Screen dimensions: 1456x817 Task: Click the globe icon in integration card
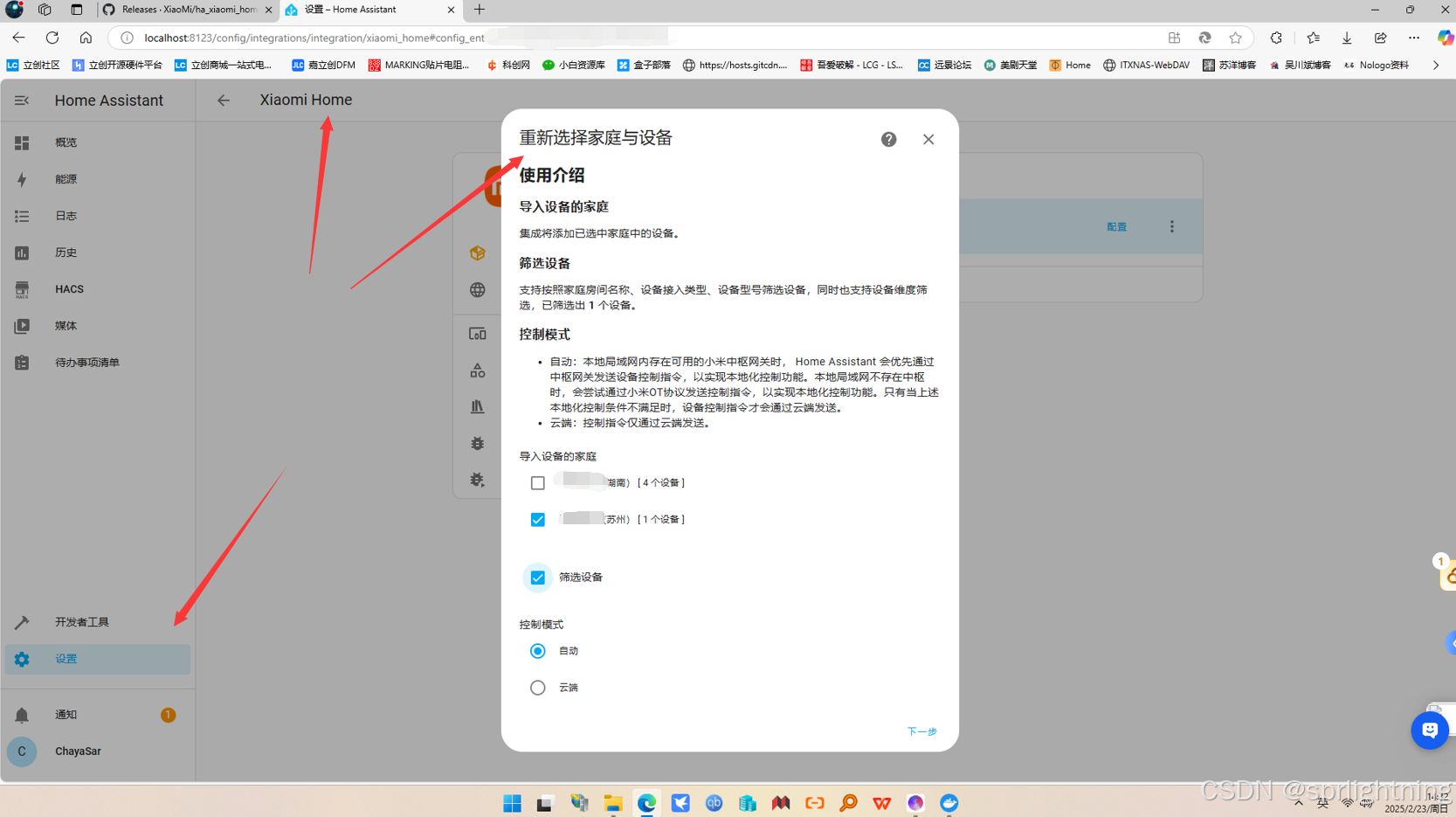pos(478,290)
